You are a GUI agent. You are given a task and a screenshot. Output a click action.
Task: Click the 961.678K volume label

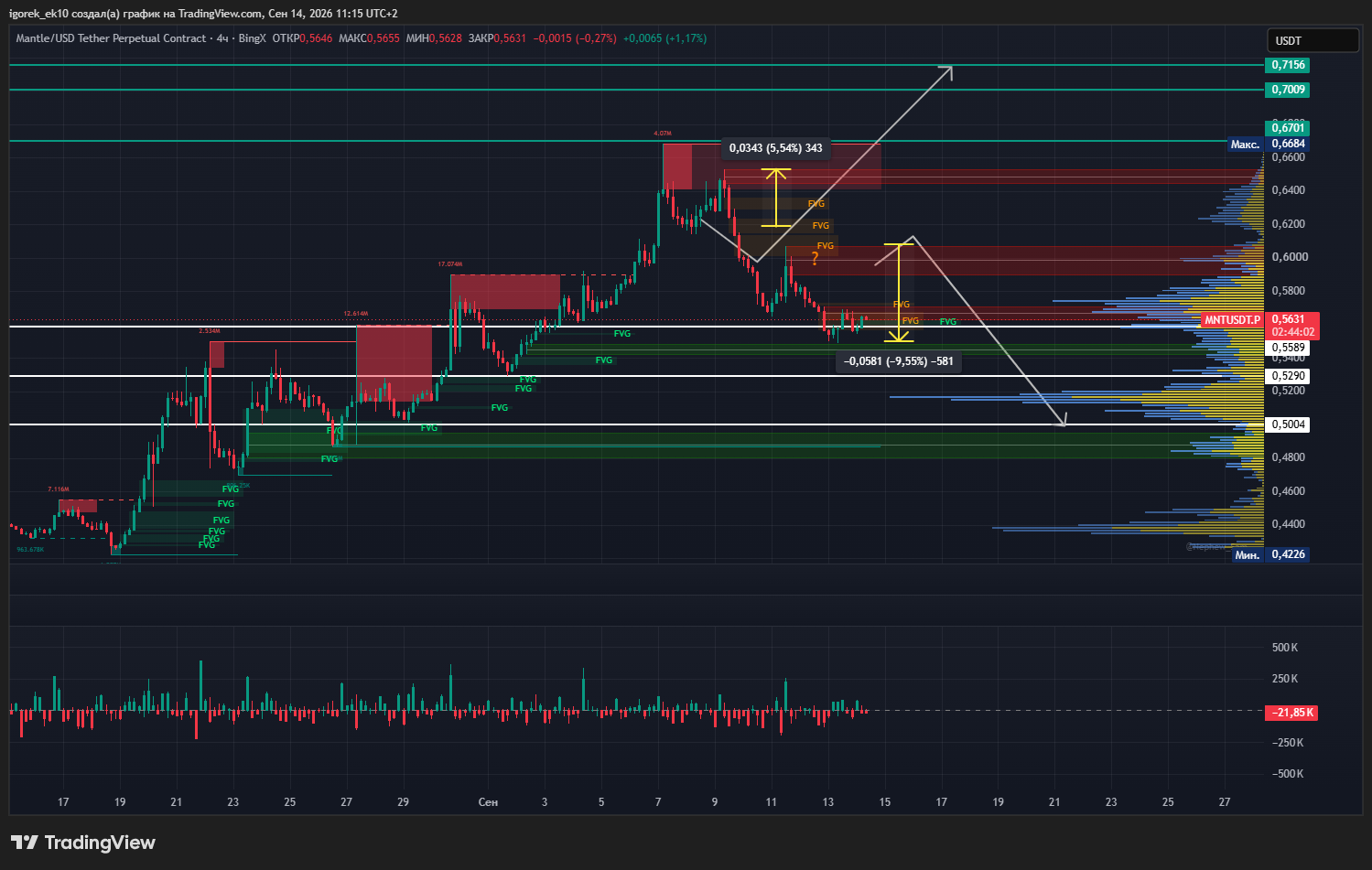30,550
